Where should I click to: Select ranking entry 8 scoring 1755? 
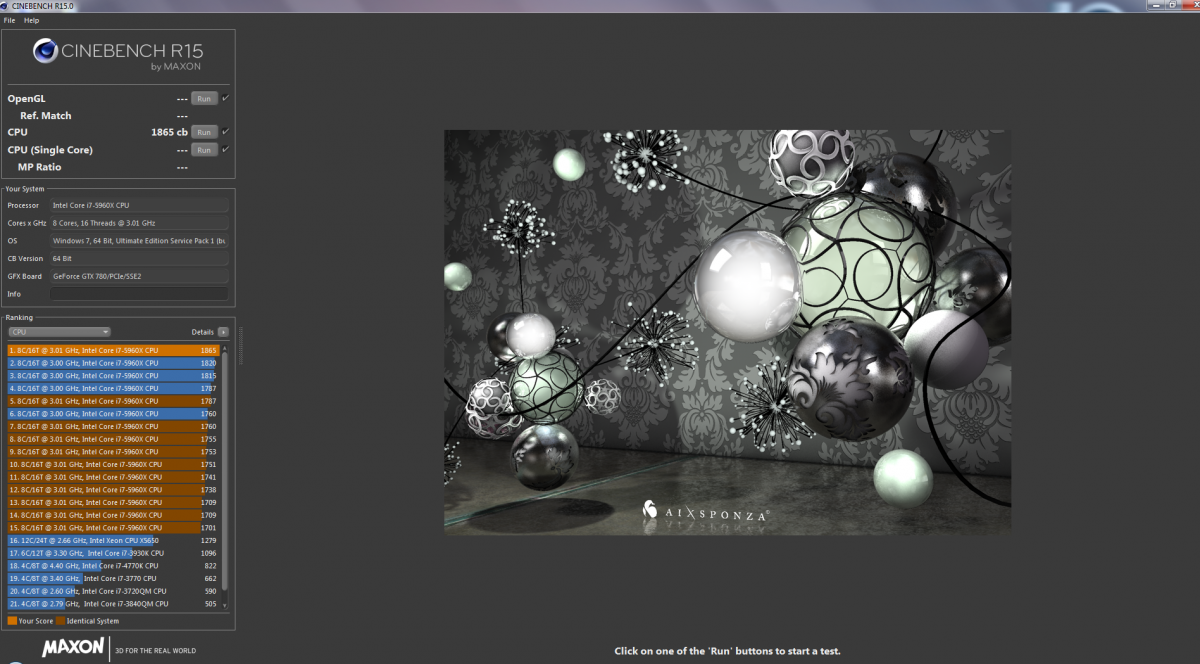[x=113, y=439]
